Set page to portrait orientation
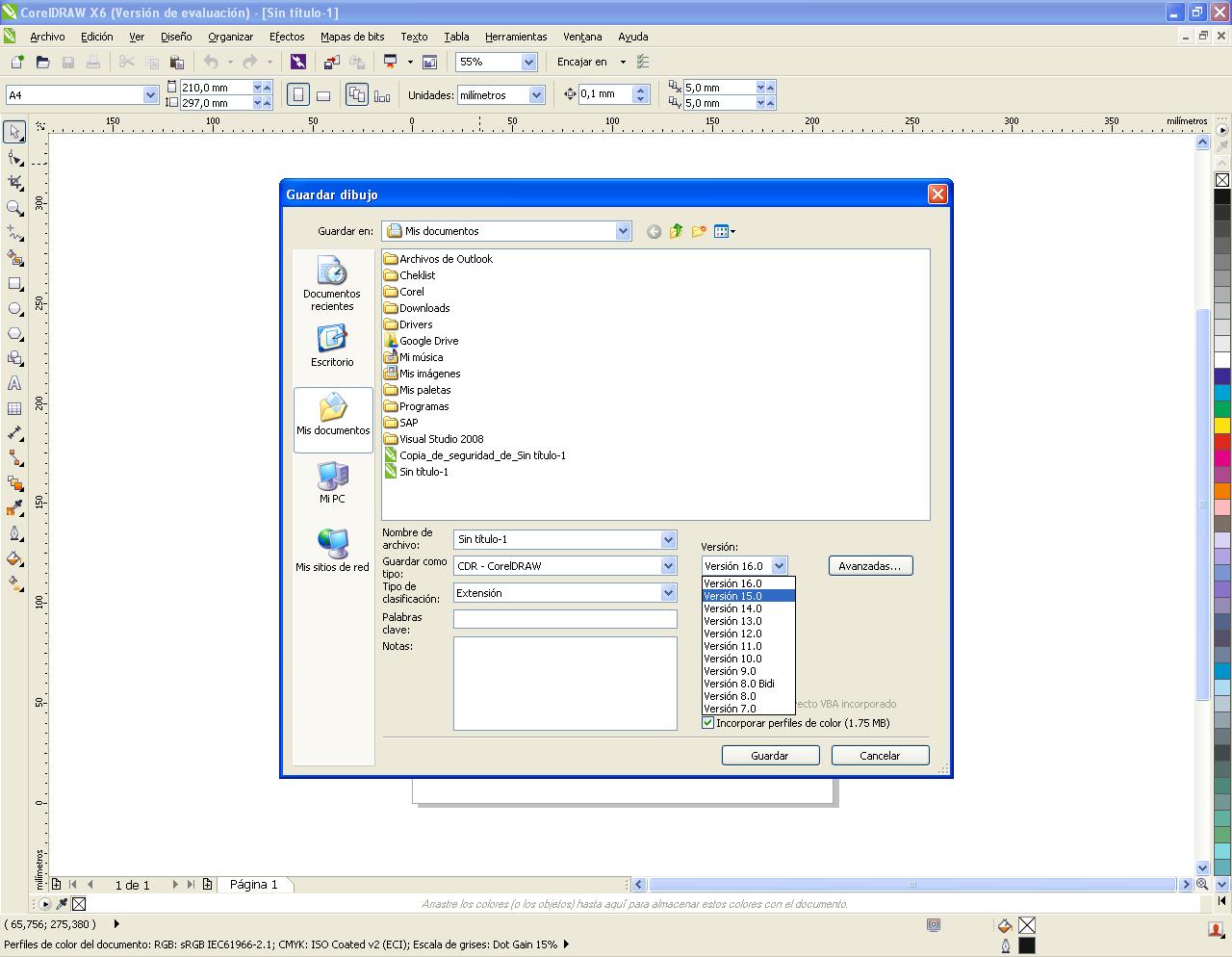This screenshot has height=957, width=1232. pyautogui.click(x=298, y=94)
